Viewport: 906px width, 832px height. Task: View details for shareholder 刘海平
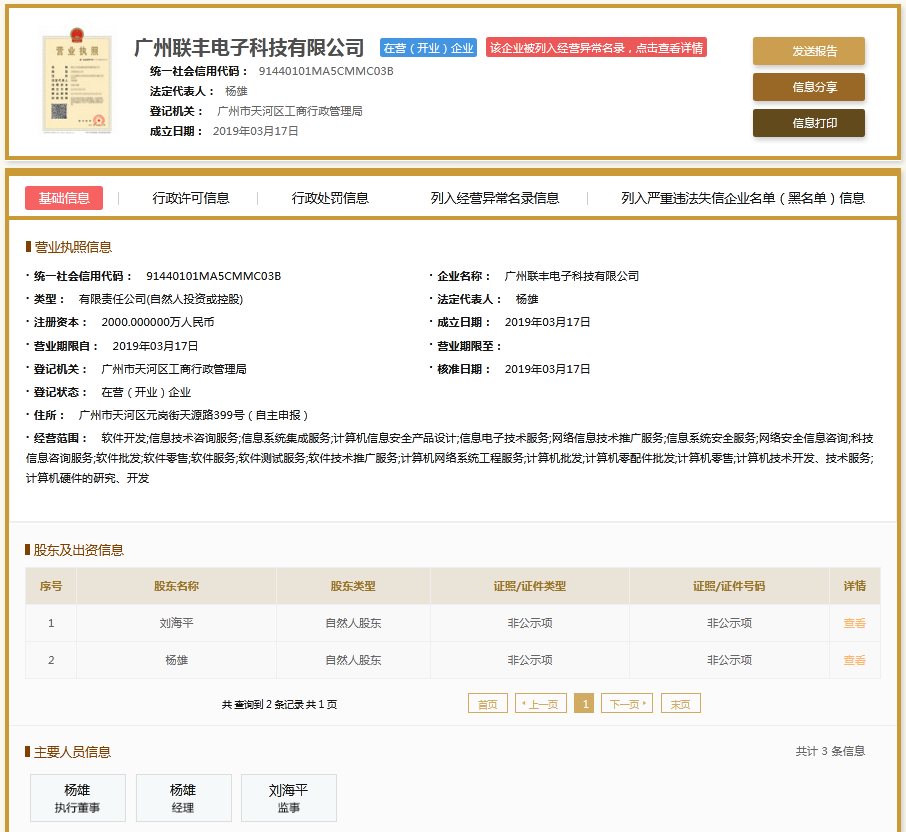point(854,623)
